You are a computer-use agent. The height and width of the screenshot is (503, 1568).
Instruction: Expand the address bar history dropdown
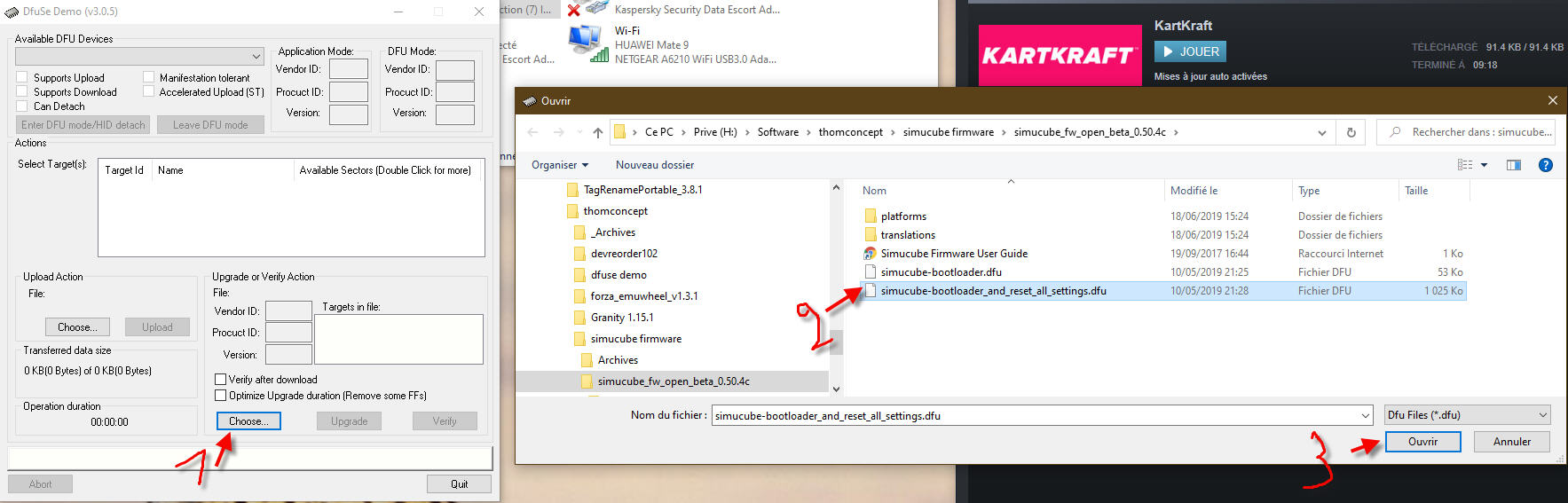click(x=1322, y=132)
